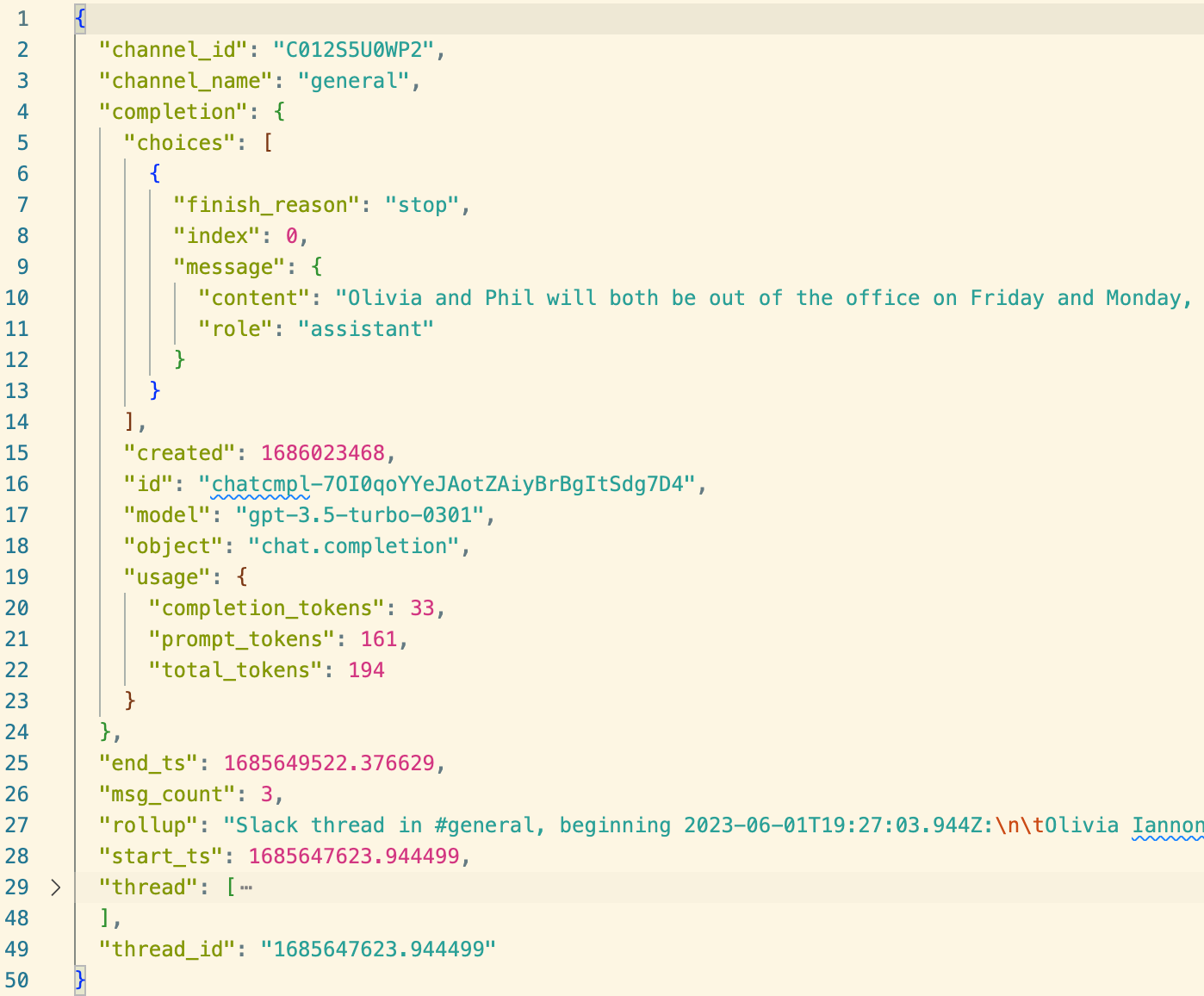Image resolution: width=1204 pixels, height=996 pixels.
Task: Click the closing brace on line 50
Action: pyautogui.click(x=80, y=980)
